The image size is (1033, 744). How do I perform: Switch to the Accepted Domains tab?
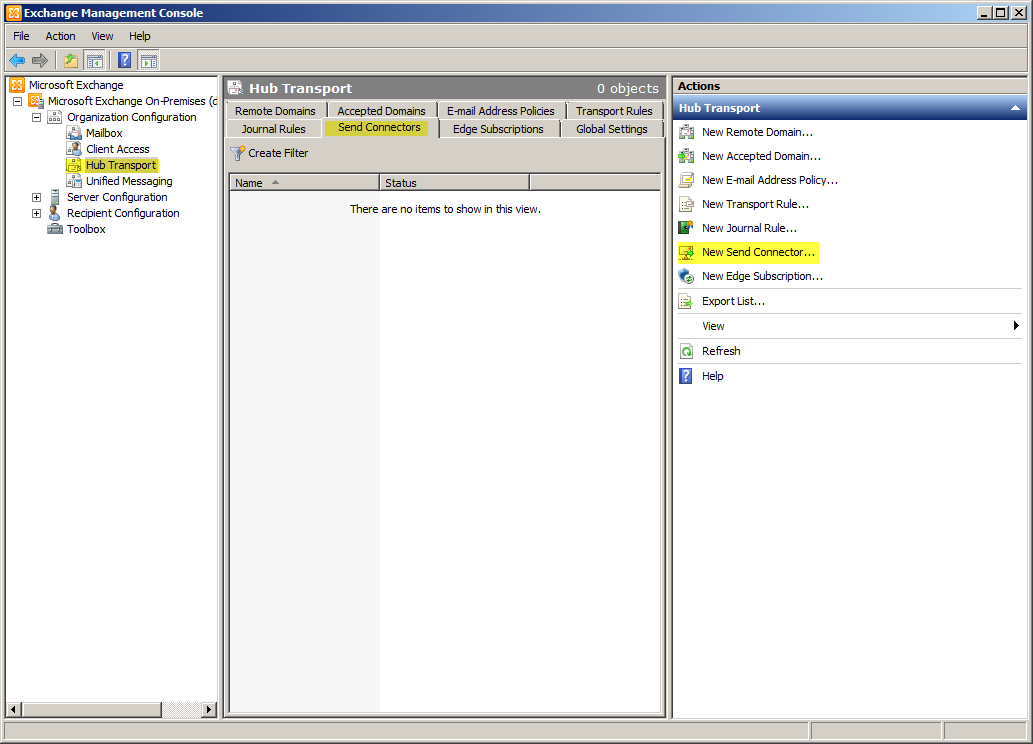pyautogui.click(x=381, y=111)
